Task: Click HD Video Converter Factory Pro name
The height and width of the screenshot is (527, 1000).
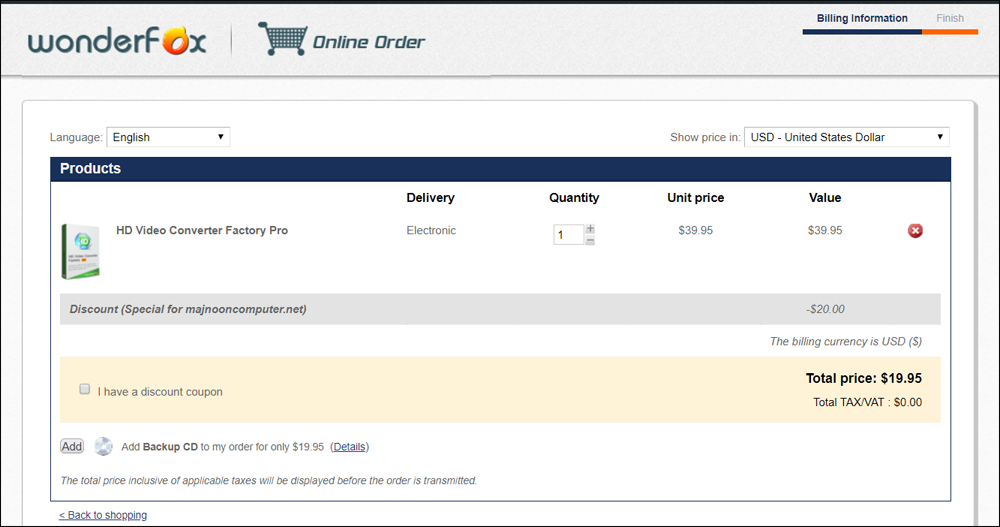Action: [x=202, y=230]
